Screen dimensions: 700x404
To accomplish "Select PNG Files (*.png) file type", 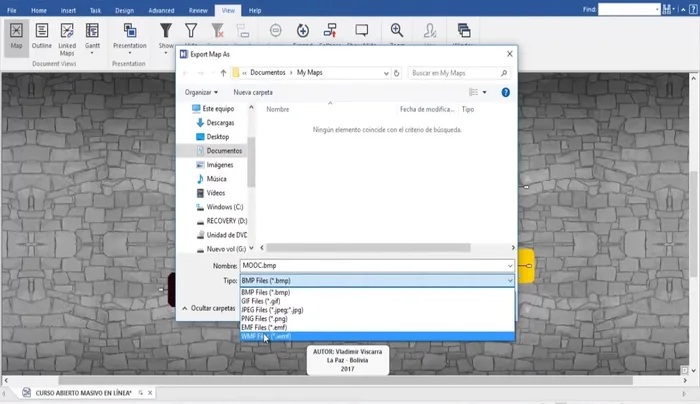I will [x=263, y=319].
